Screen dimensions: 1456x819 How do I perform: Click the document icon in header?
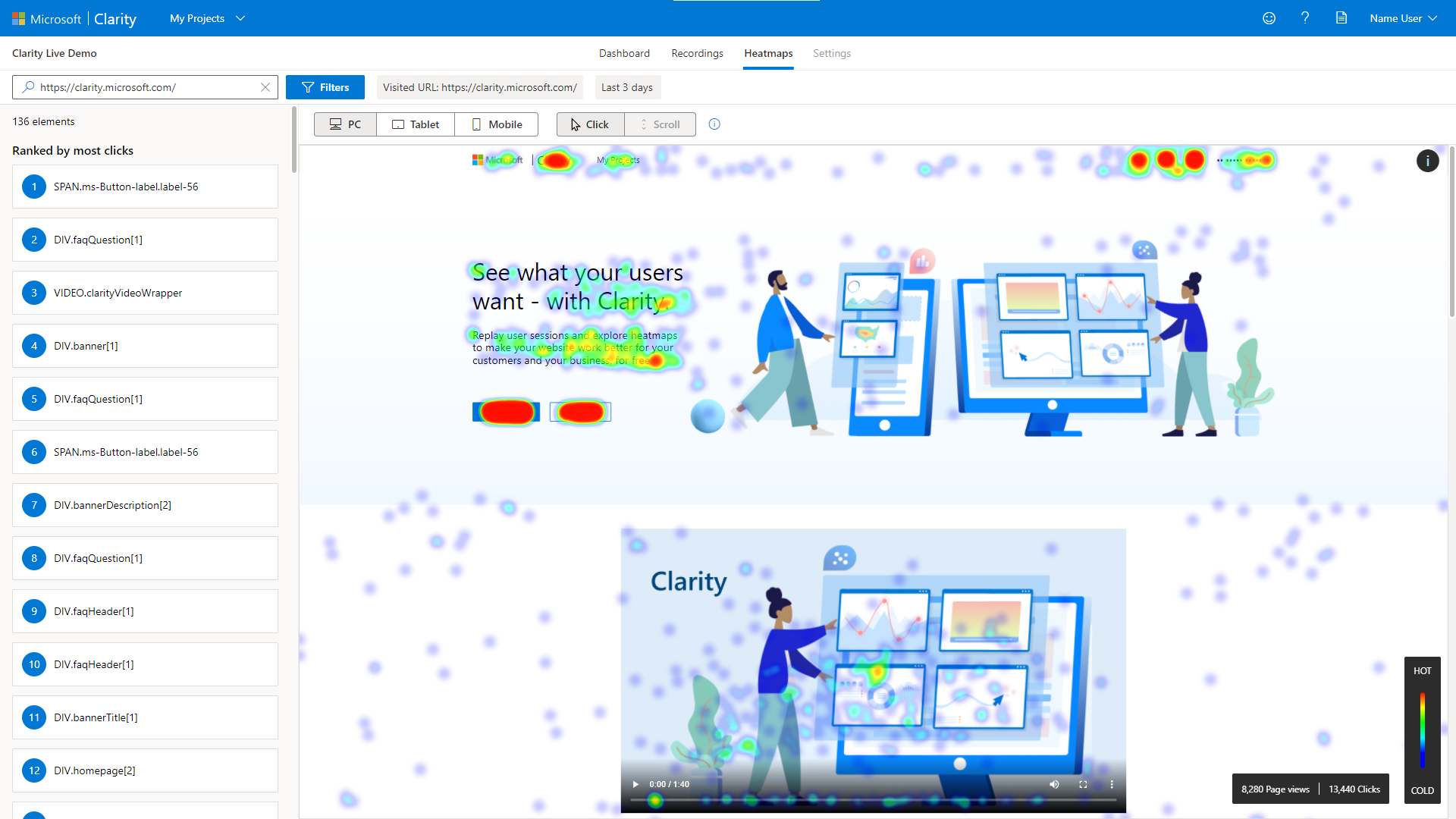pos(1341,18)
